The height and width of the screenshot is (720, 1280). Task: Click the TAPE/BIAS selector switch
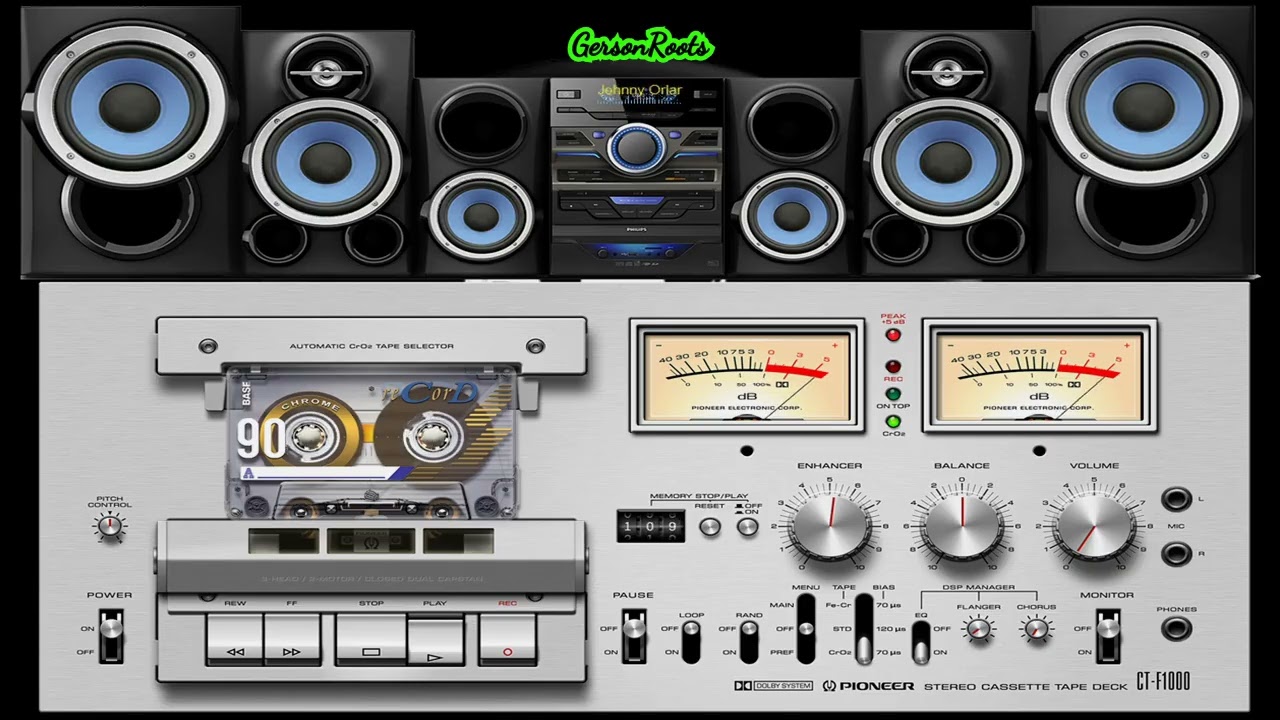click(864, 628)
